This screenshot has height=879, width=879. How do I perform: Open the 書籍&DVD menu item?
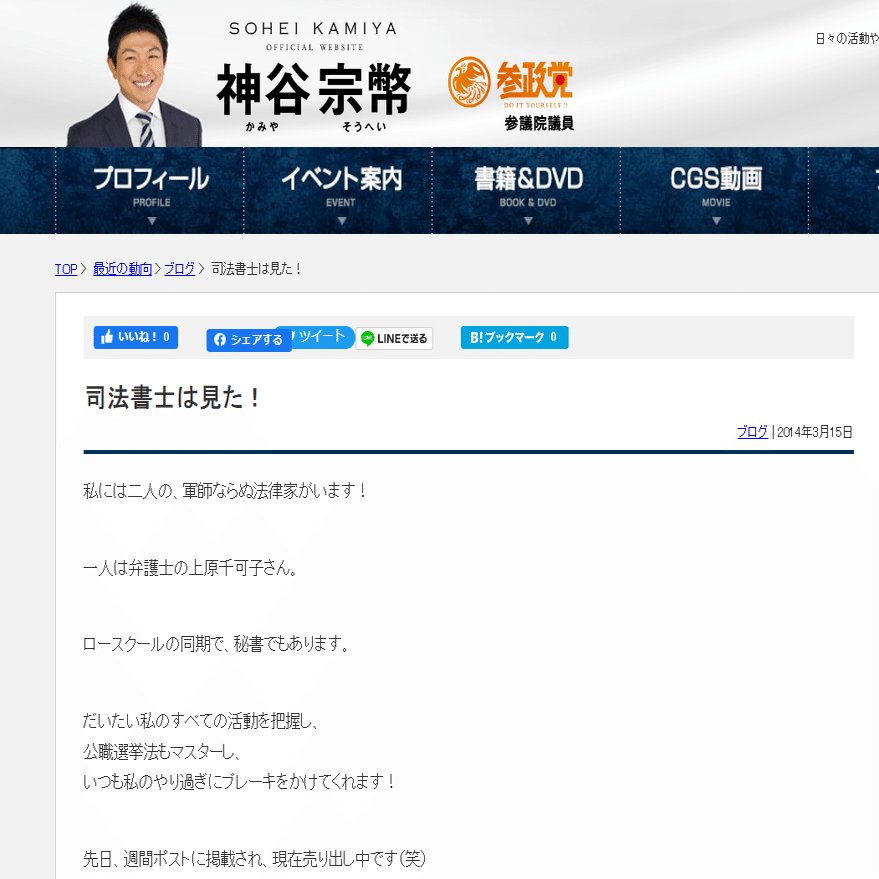point(526,191)
